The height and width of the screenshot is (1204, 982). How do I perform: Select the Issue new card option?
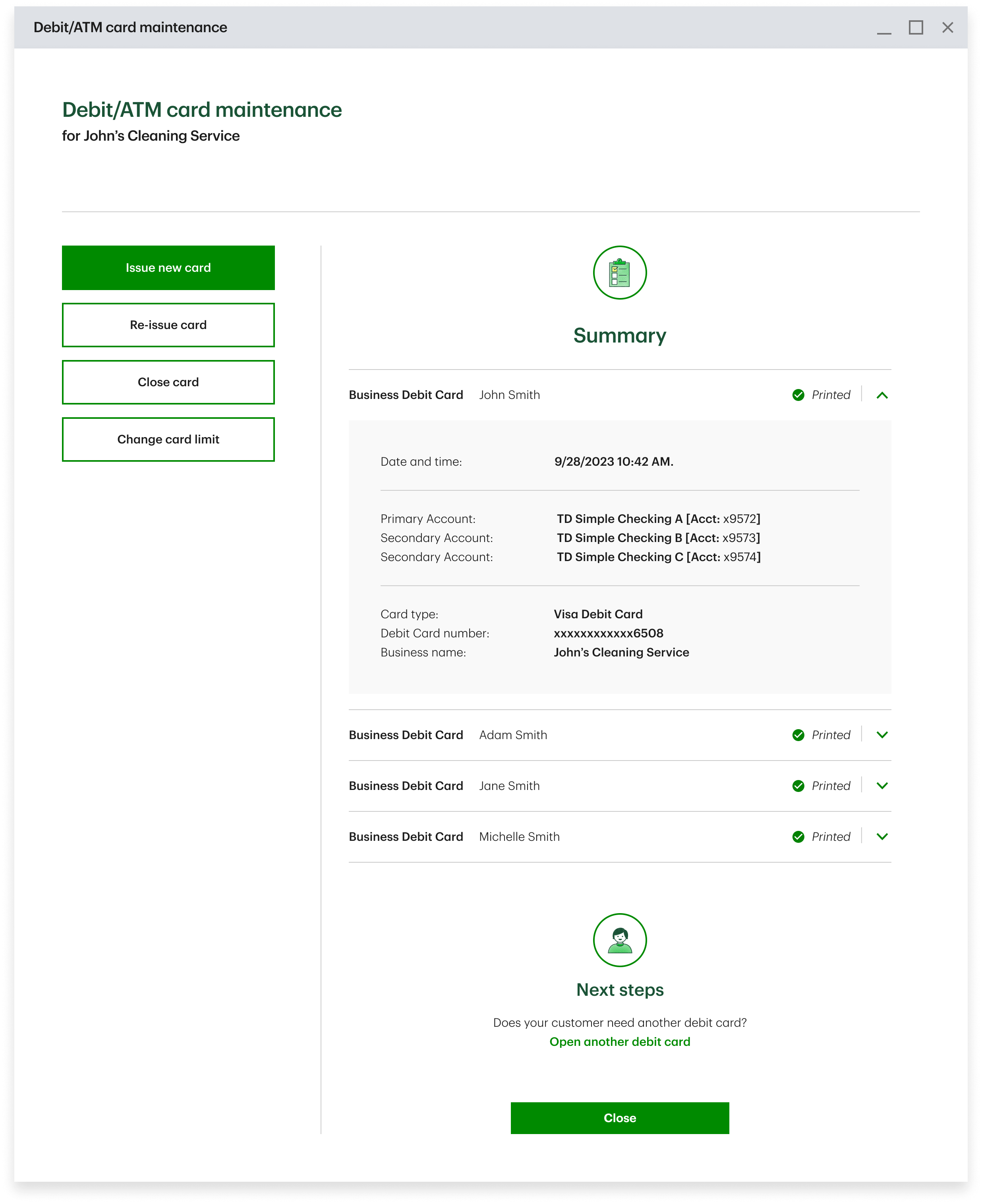pyautogui.click(x=168, y=267)
